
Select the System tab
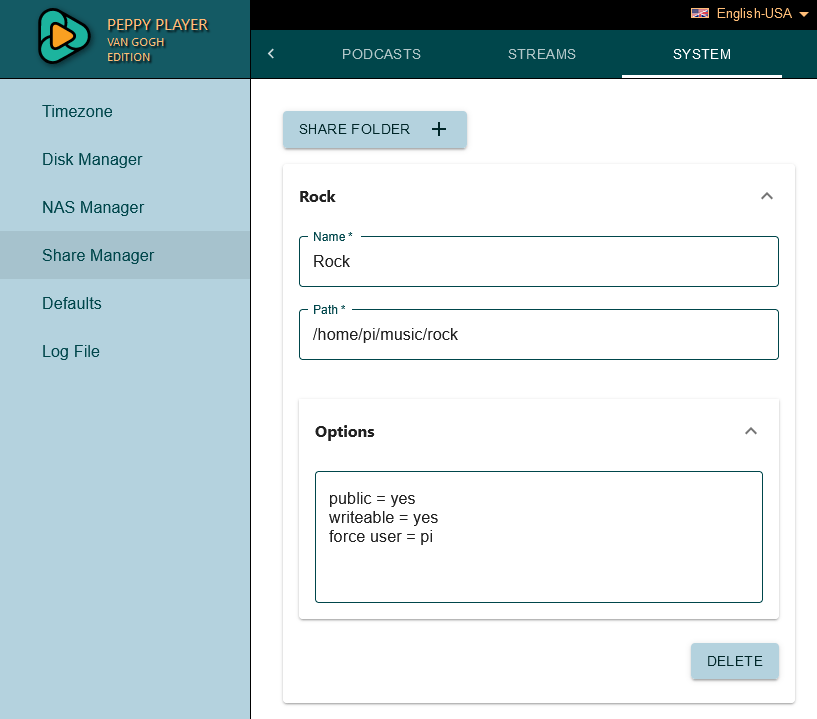[x=702, y=54]
